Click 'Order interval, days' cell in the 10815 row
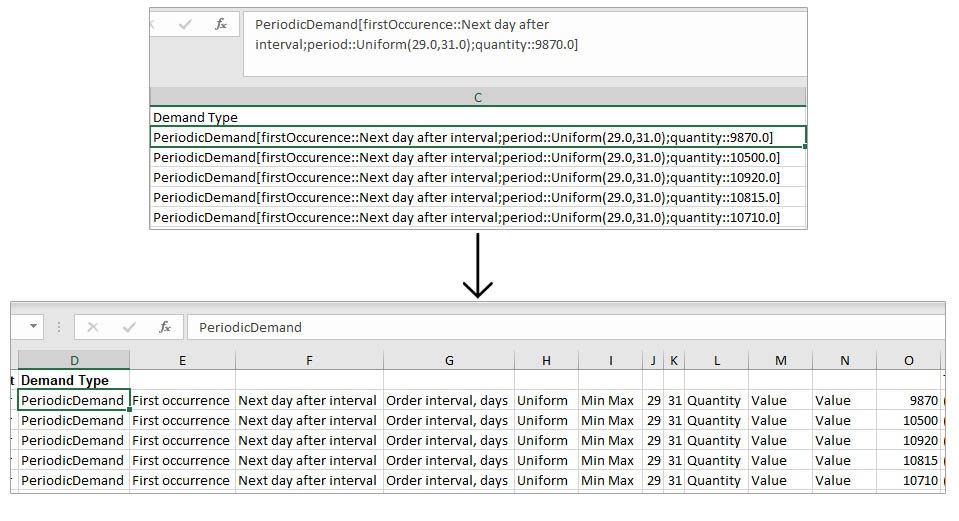This screenshot has height=521, width=959. pyautogui.click(x=449, y=460)
